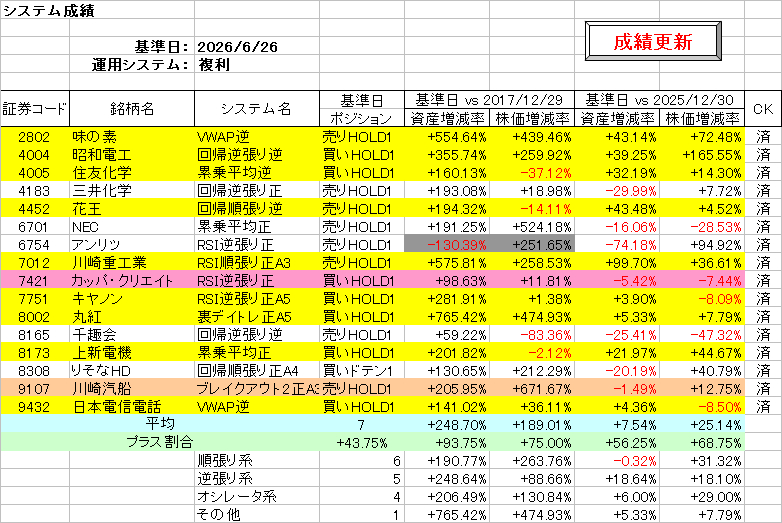Select the プラス割合 label cell
The height and width of the screenshot is (523, 782).
click(160, 442)
